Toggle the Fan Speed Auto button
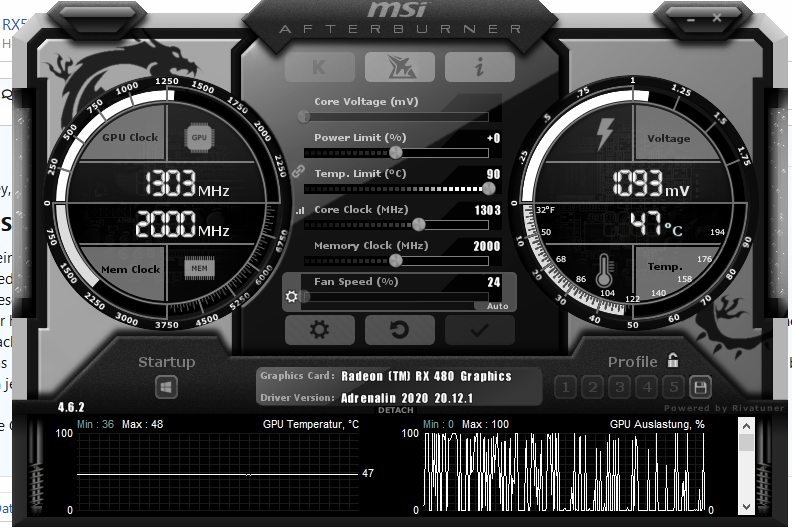The width and height of the screenshot is (792, 528). [497, 306]
